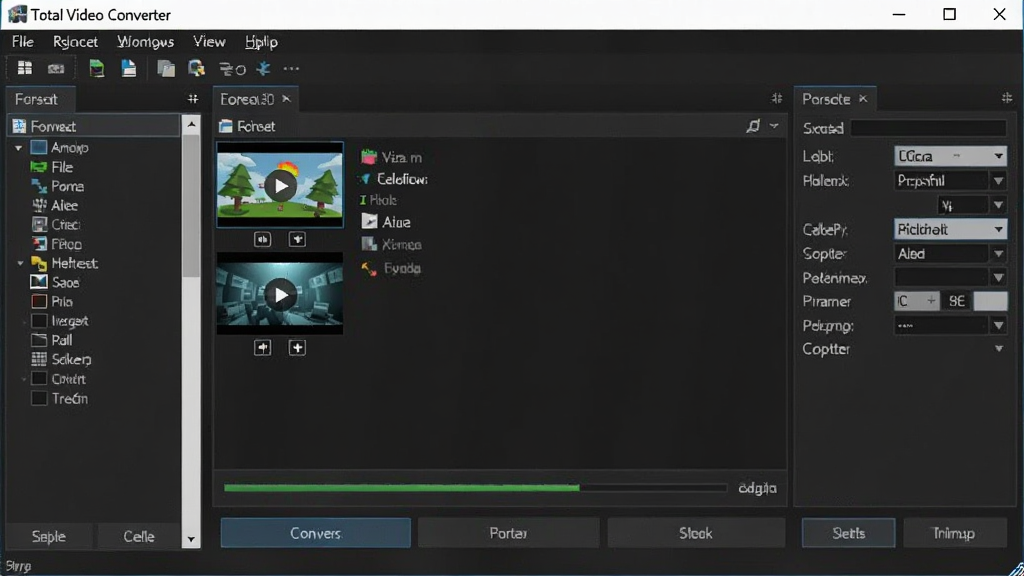
Task: Click the Celle button
Action: 138,536
